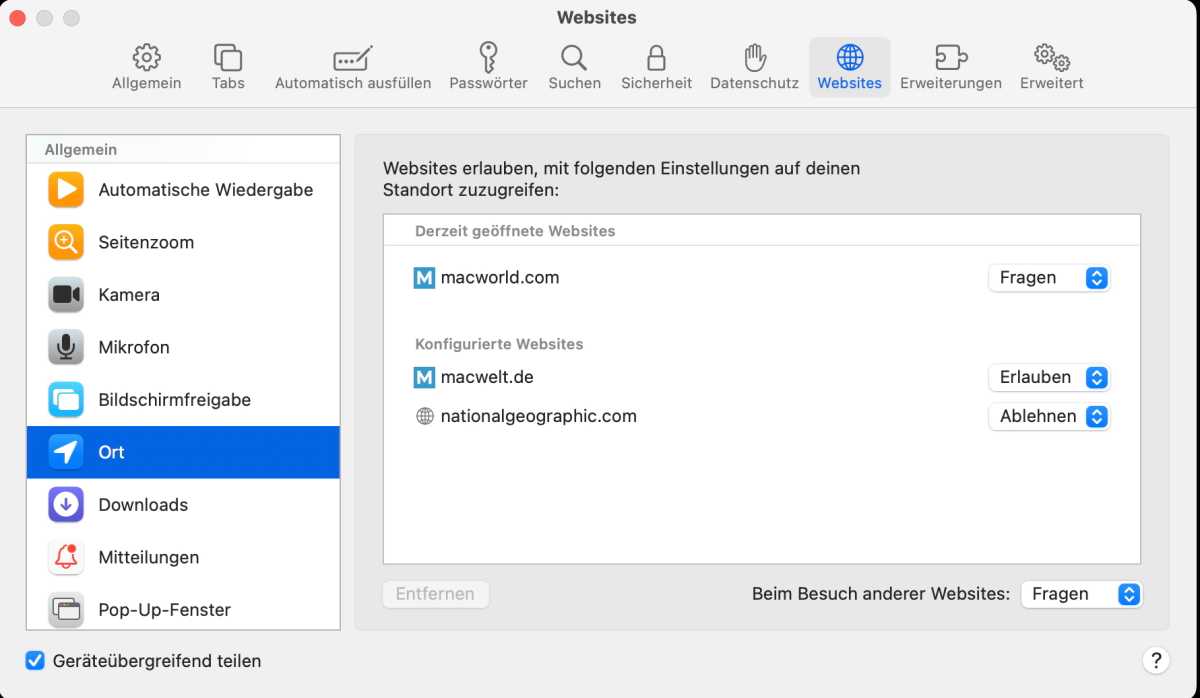Open Beim Besuch anderer Websites dropdown

pos(1080,594)
